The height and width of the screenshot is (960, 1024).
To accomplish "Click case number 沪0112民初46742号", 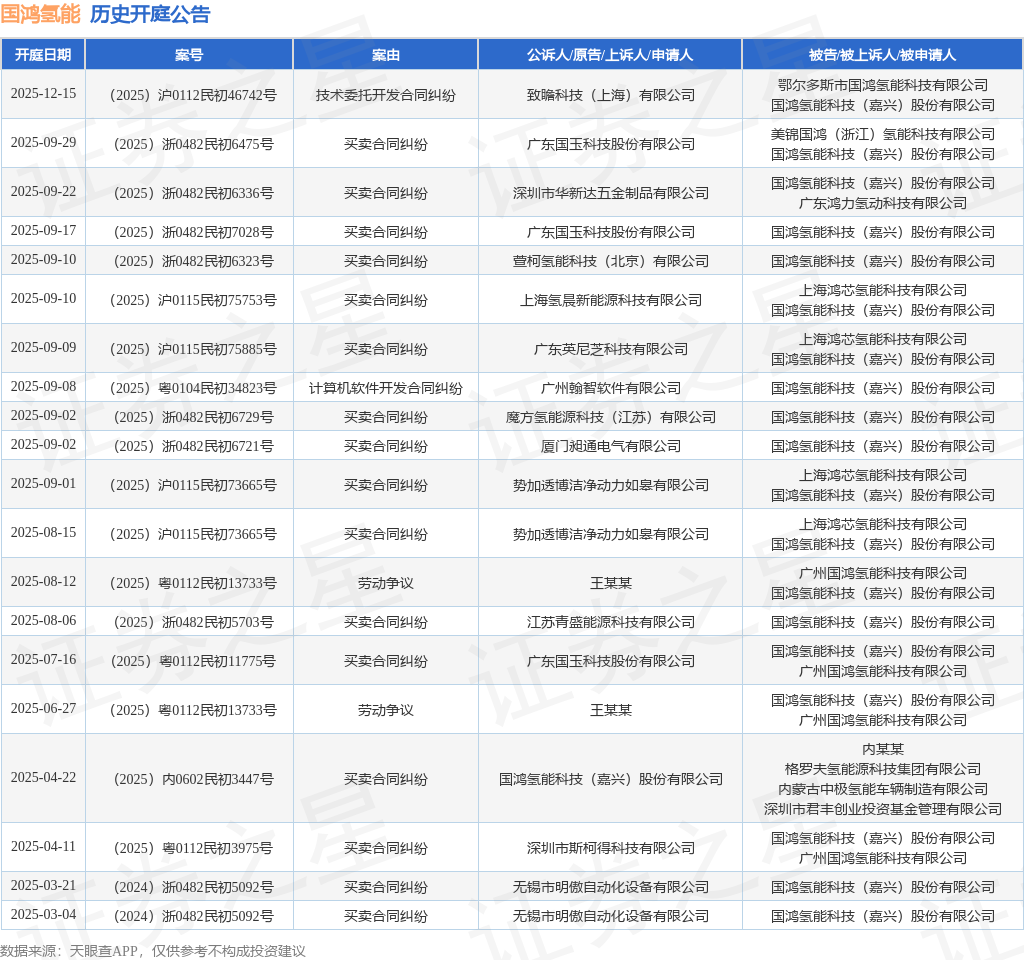I will [193, 95].
